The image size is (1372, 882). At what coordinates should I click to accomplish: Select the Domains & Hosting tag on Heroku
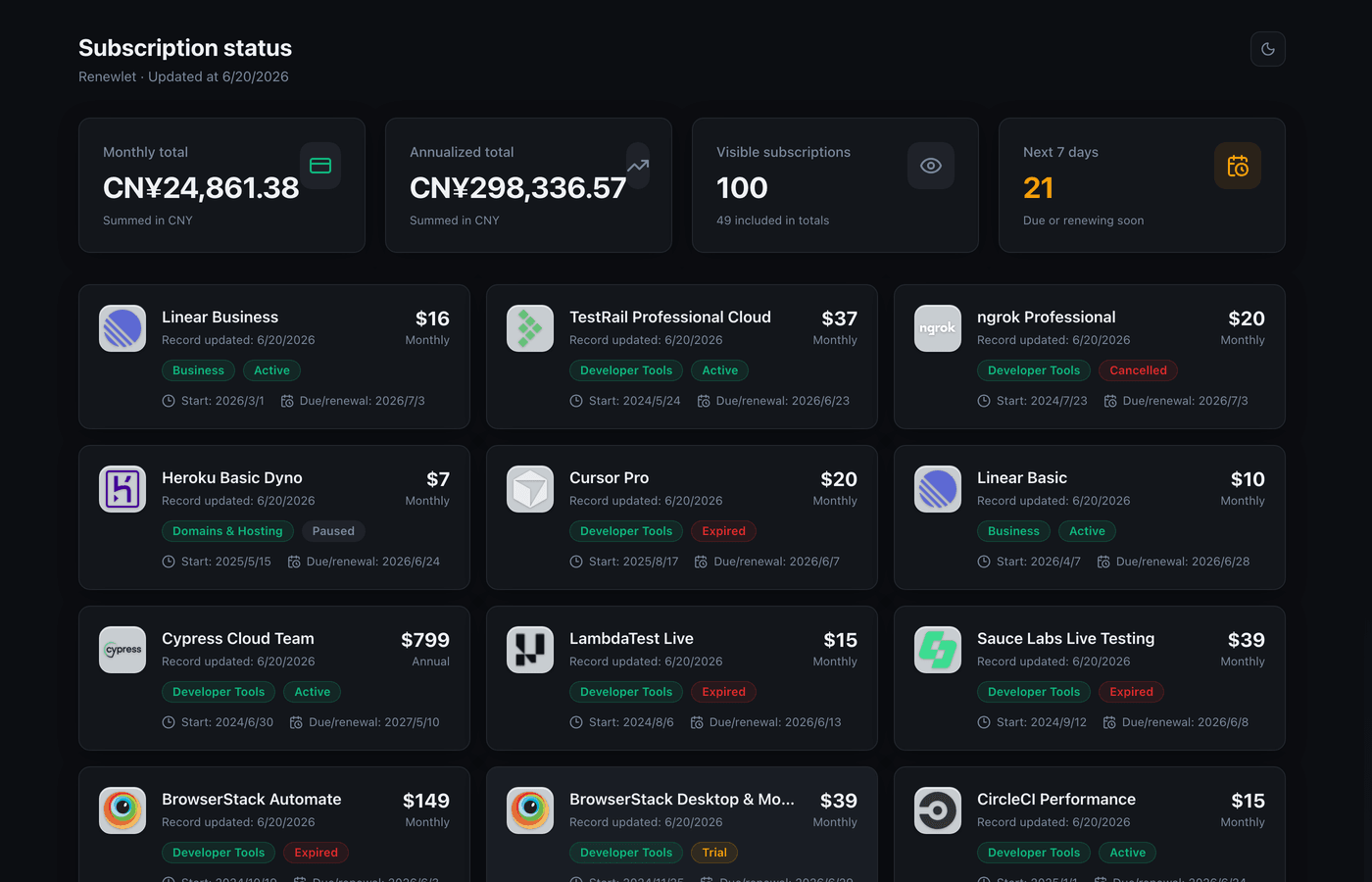coord(227,531)
